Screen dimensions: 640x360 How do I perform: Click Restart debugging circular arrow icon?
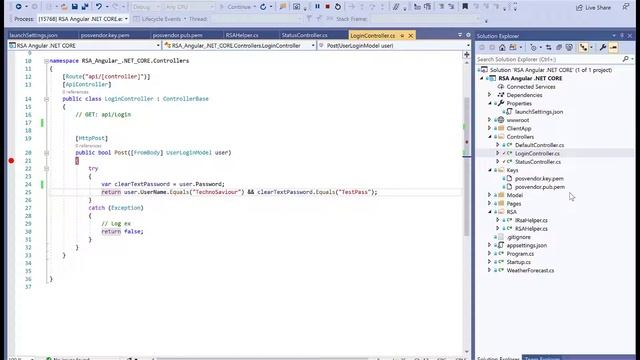click(338, 7)
